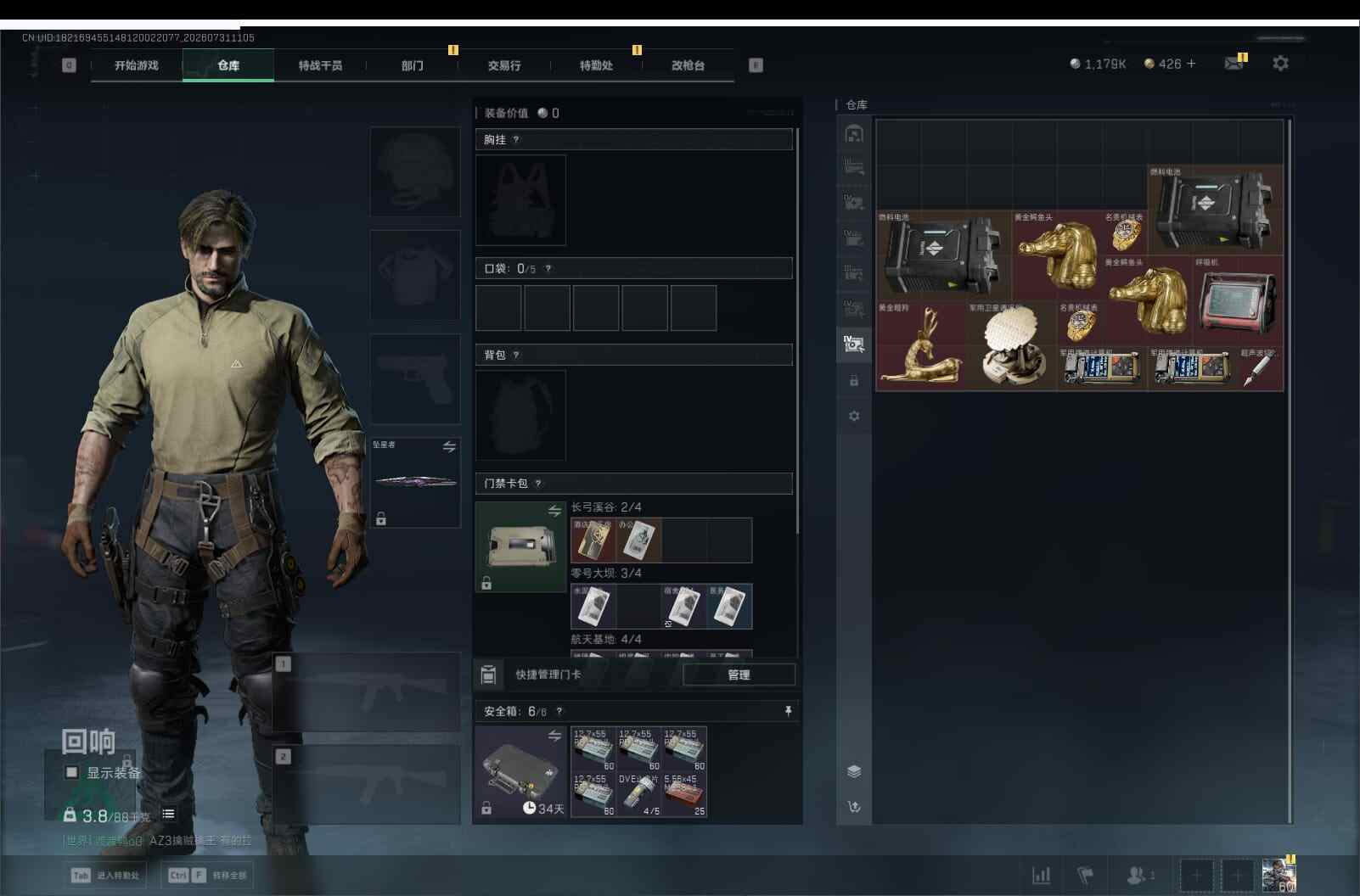Click the empty 背包 backpack slot
The width and height of the screenshot is (1360, 896).
(x=520, y=415)
